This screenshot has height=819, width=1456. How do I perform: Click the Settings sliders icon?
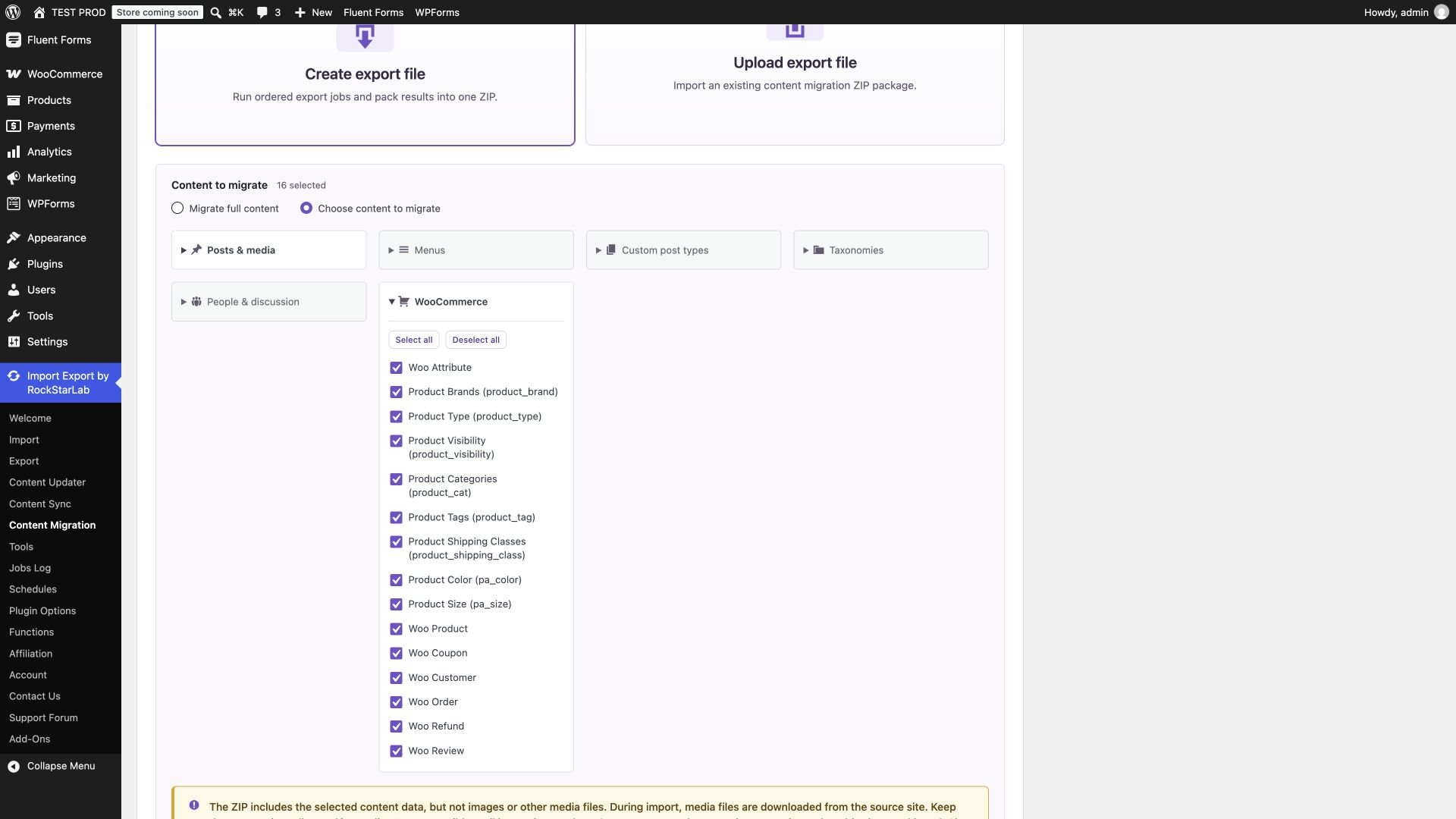coord(14,341)
